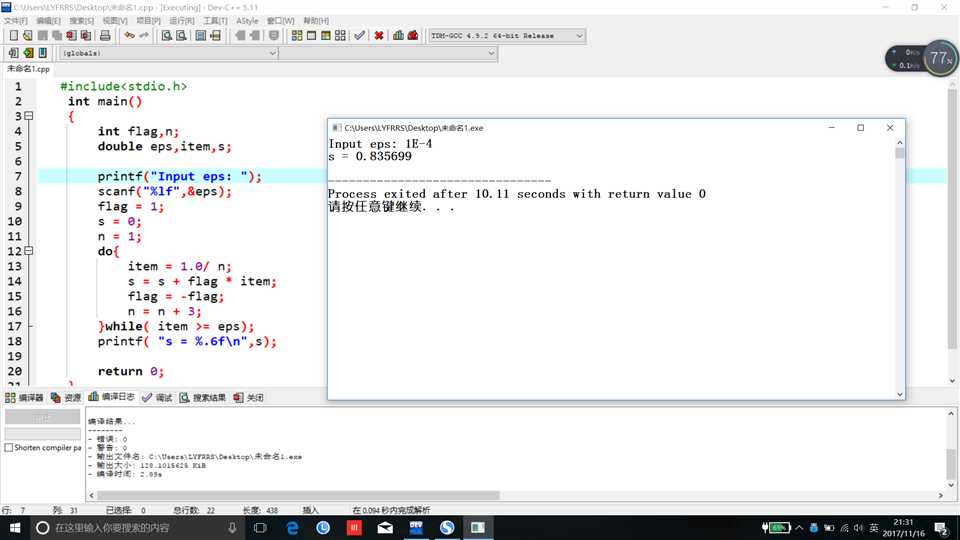This screenshot has height=540, width=960.
Task: Open the Action Center notification icon
Action: tap(942, 528)
